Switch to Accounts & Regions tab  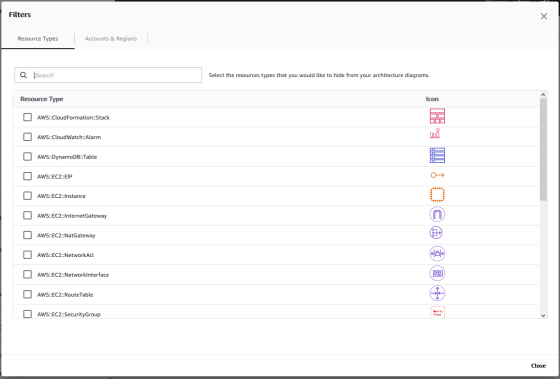(111, 39)
